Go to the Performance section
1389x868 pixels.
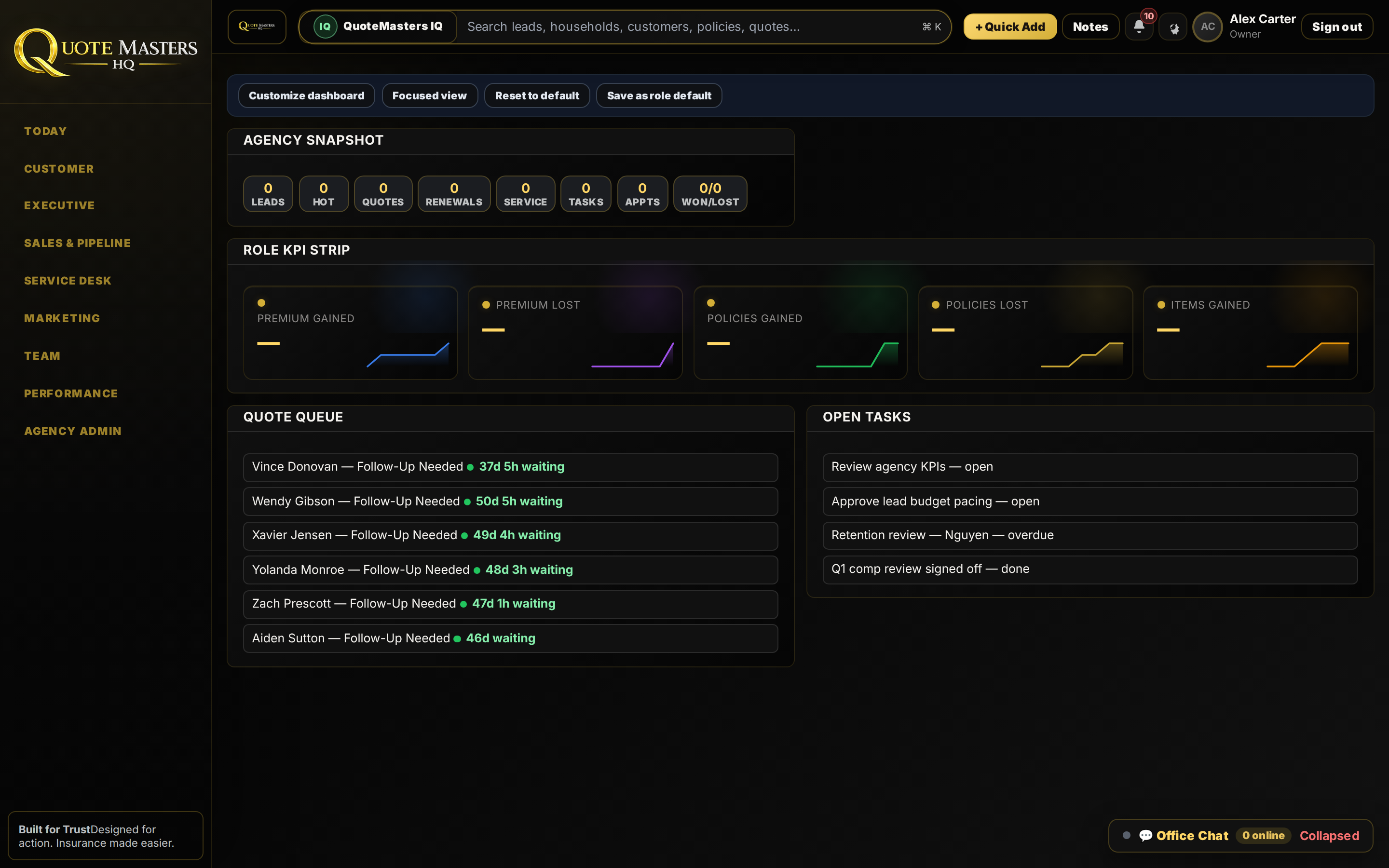[70, 393]
